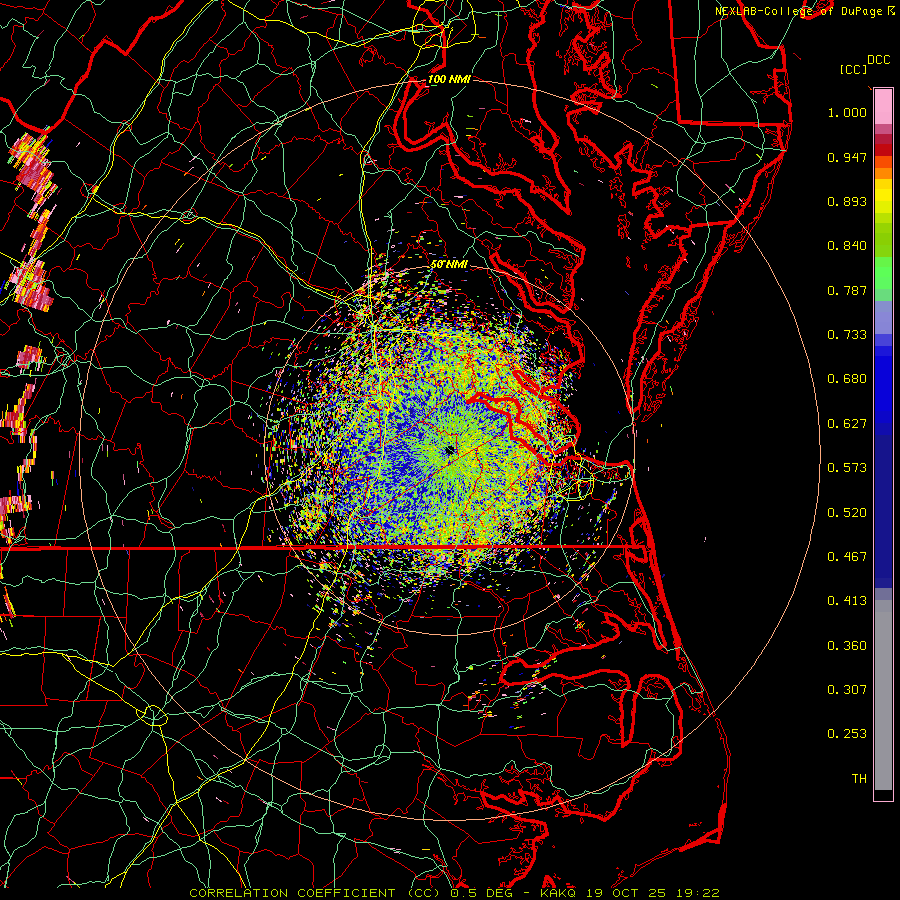This screenshot has width=900, height=900.
Task: Click the 0.573 legend value
Action: [x=847, y=468]
